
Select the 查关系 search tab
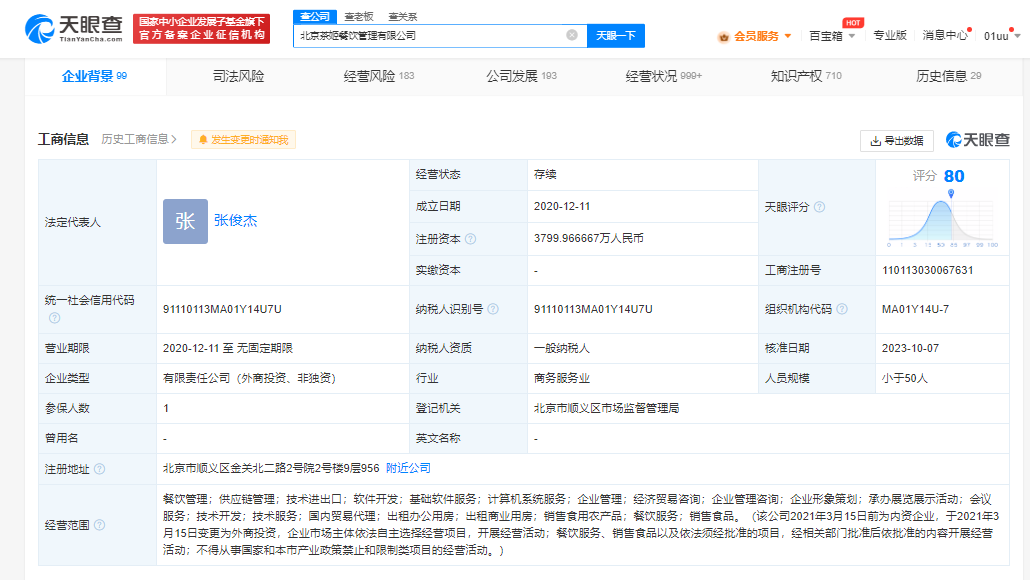click(x=403, y=16)
